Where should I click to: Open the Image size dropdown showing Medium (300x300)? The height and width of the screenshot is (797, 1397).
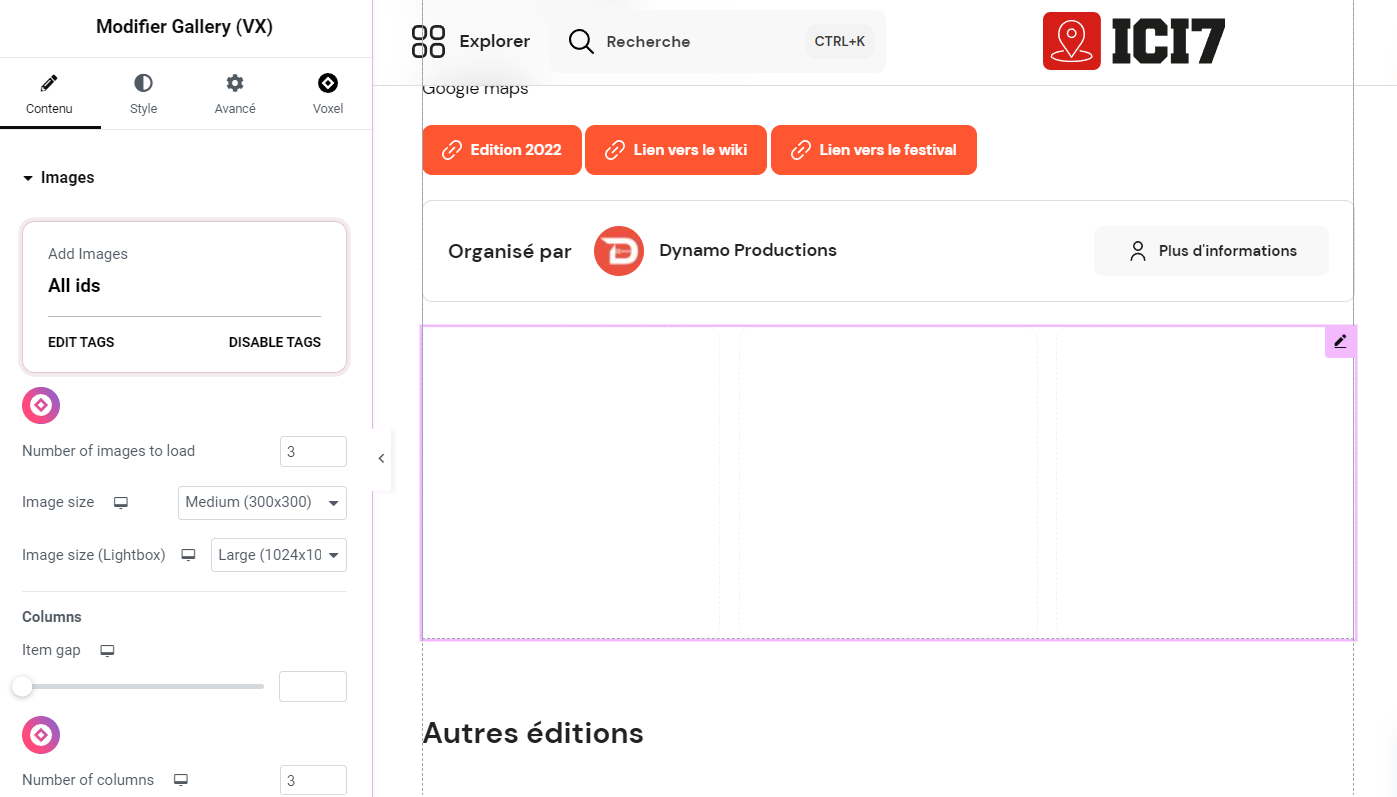coord(262,503)
